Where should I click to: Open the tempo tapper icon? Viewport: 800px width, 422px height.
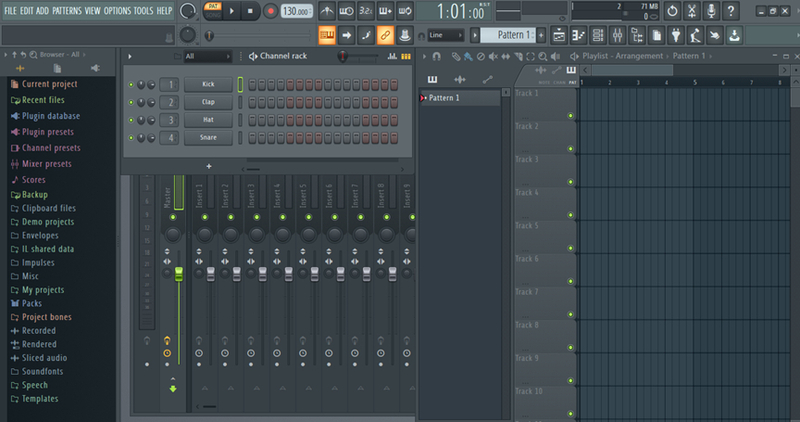pyautogui.click(x=695, y=35)
